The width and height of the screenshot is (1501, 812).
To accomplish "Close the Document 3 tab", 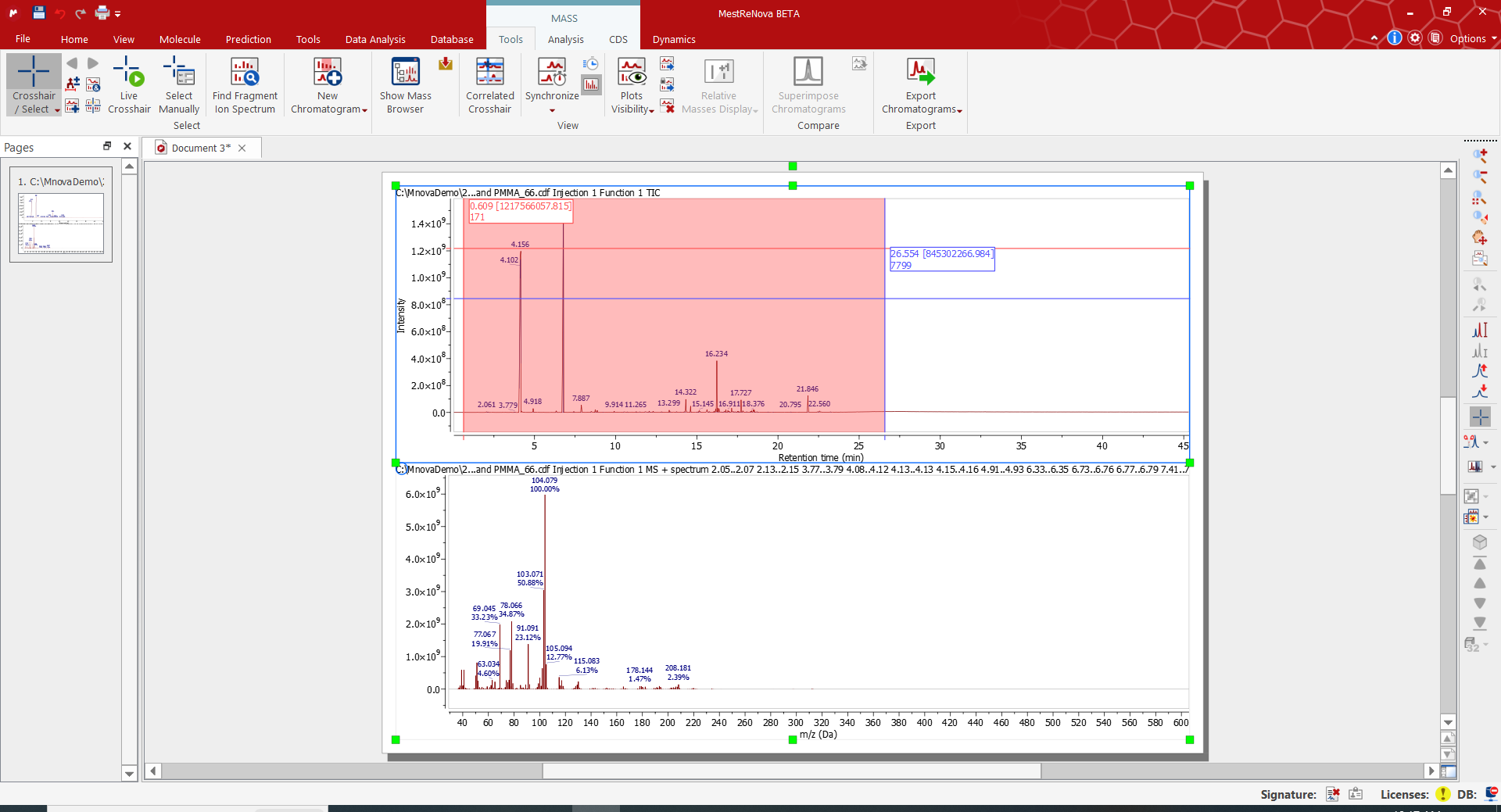I will 242,148.
